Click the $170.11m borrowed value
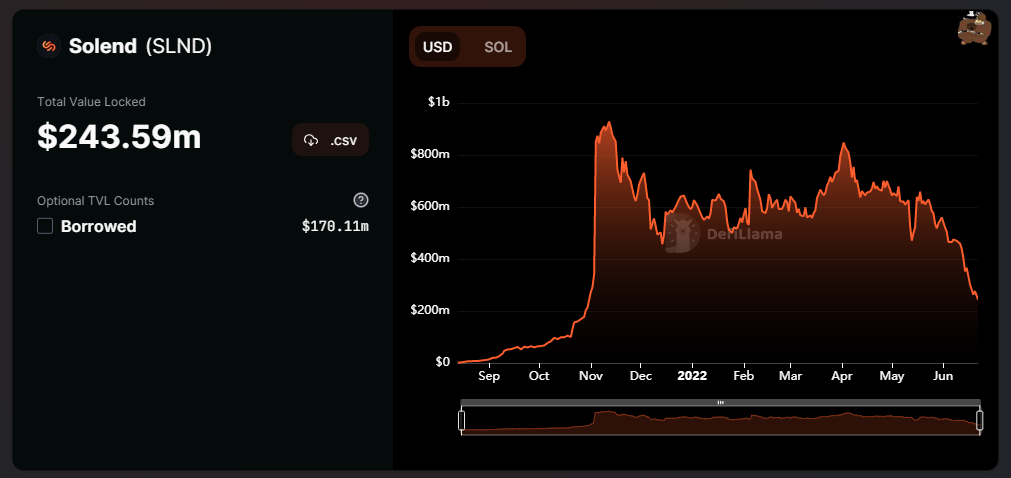1011x478 pixels. click(335, 226)
